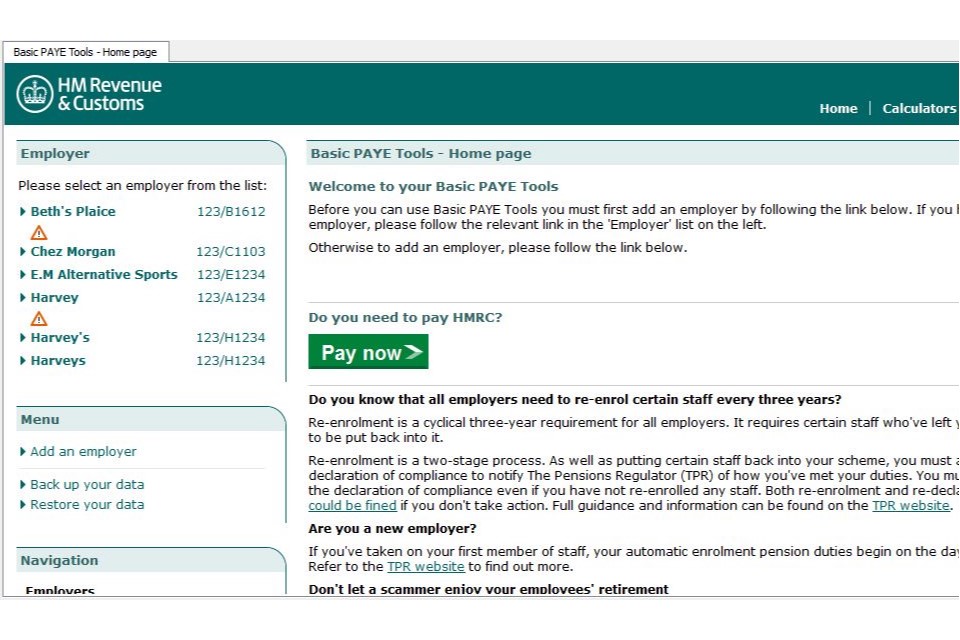Expand the Beth's Plaice employer arrow
This screenshot has height=640, width=960.
[x=23, y=212]
